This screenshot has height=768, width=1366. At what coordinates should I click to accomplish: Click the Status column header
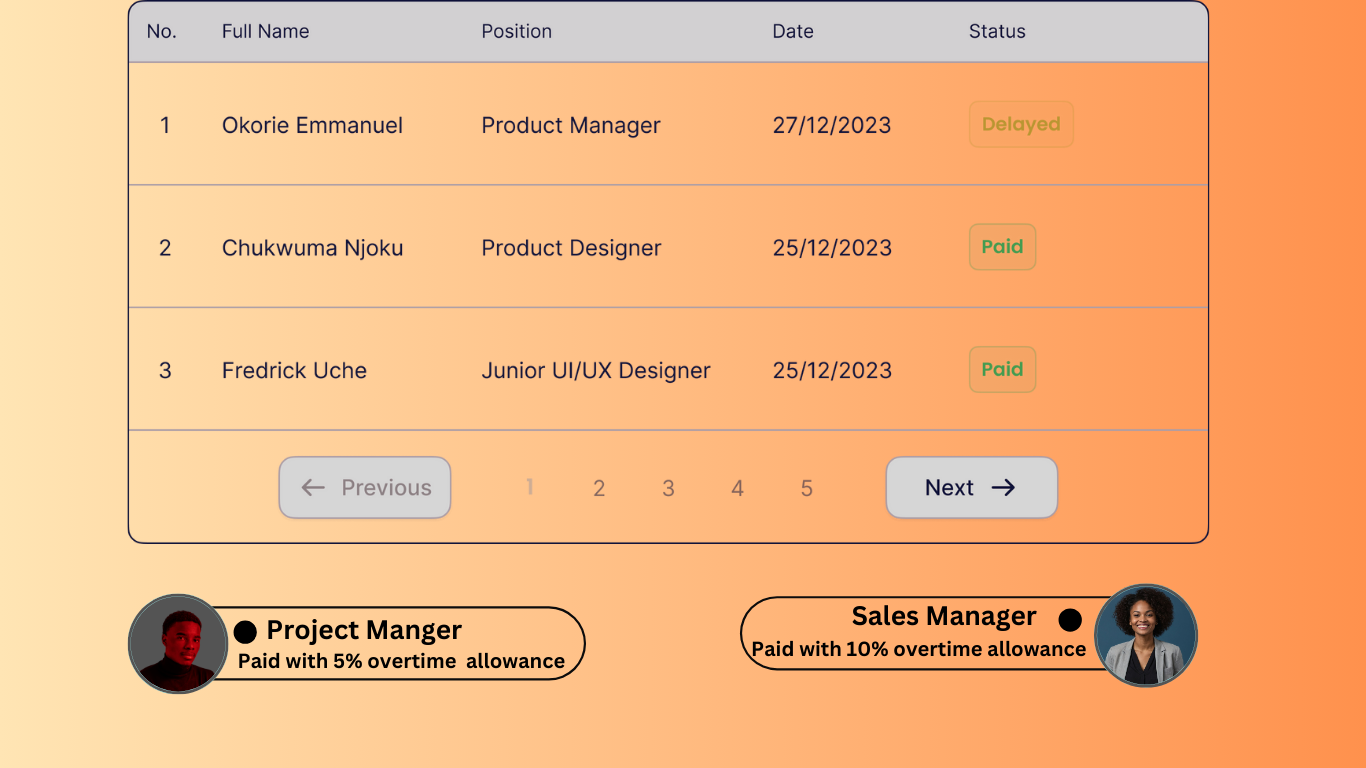click(x=997, y=31)
